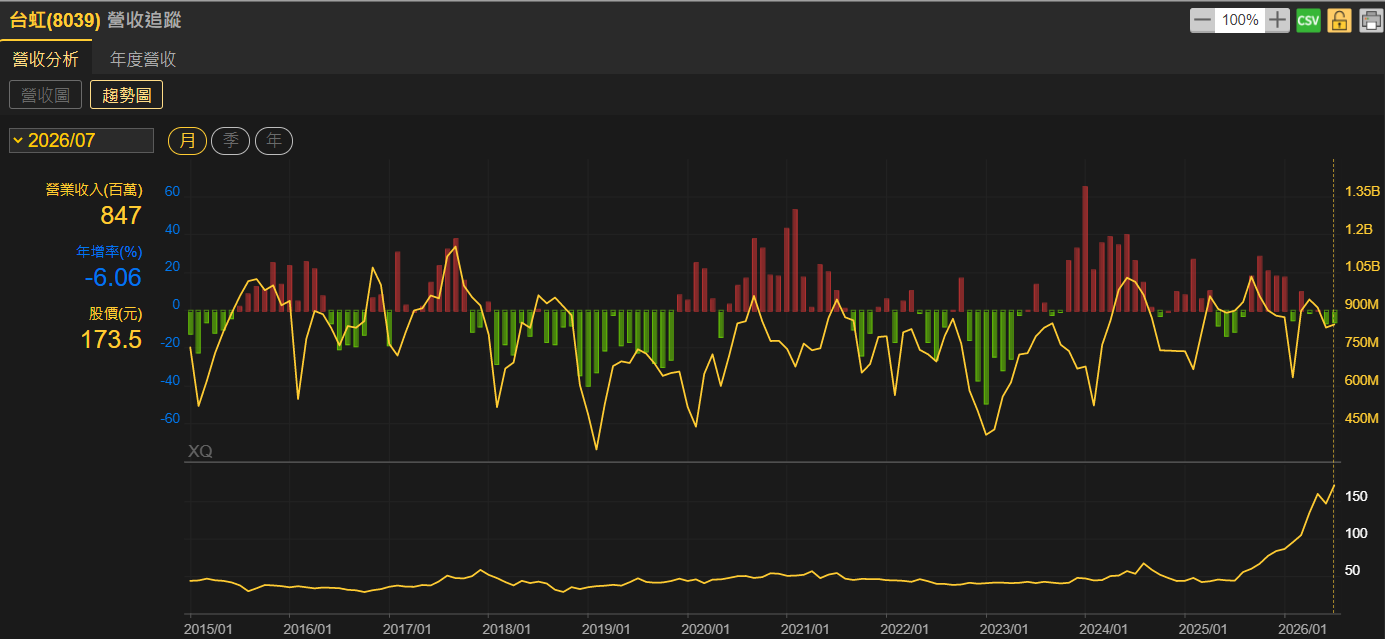The width and height of the screenshot is (1385, 639).
Task: Zoom in with the plus button
Action: pyautogui.click(x=1277, y=20)
